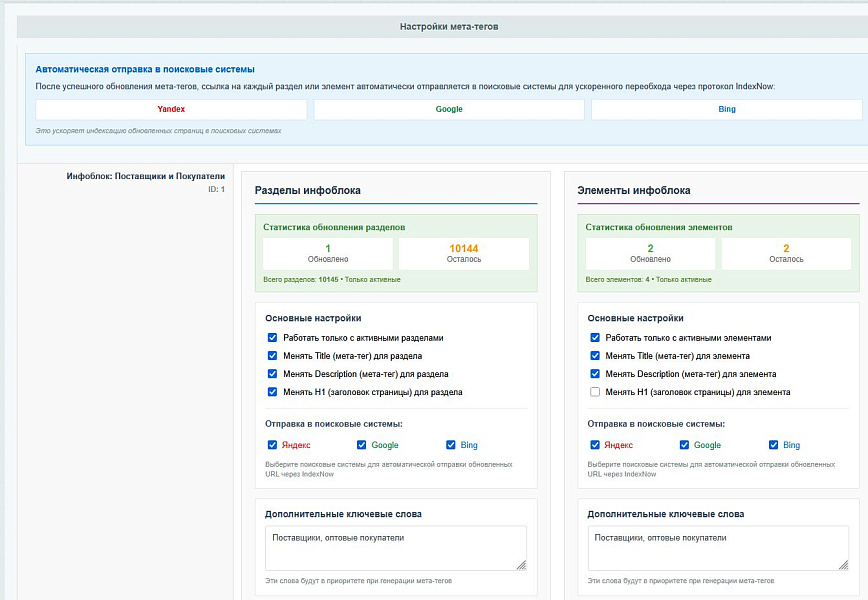The width and height of the screenshot is (868, 600).
Task: Click the Yandex button in the top banner
Action: 171,109
